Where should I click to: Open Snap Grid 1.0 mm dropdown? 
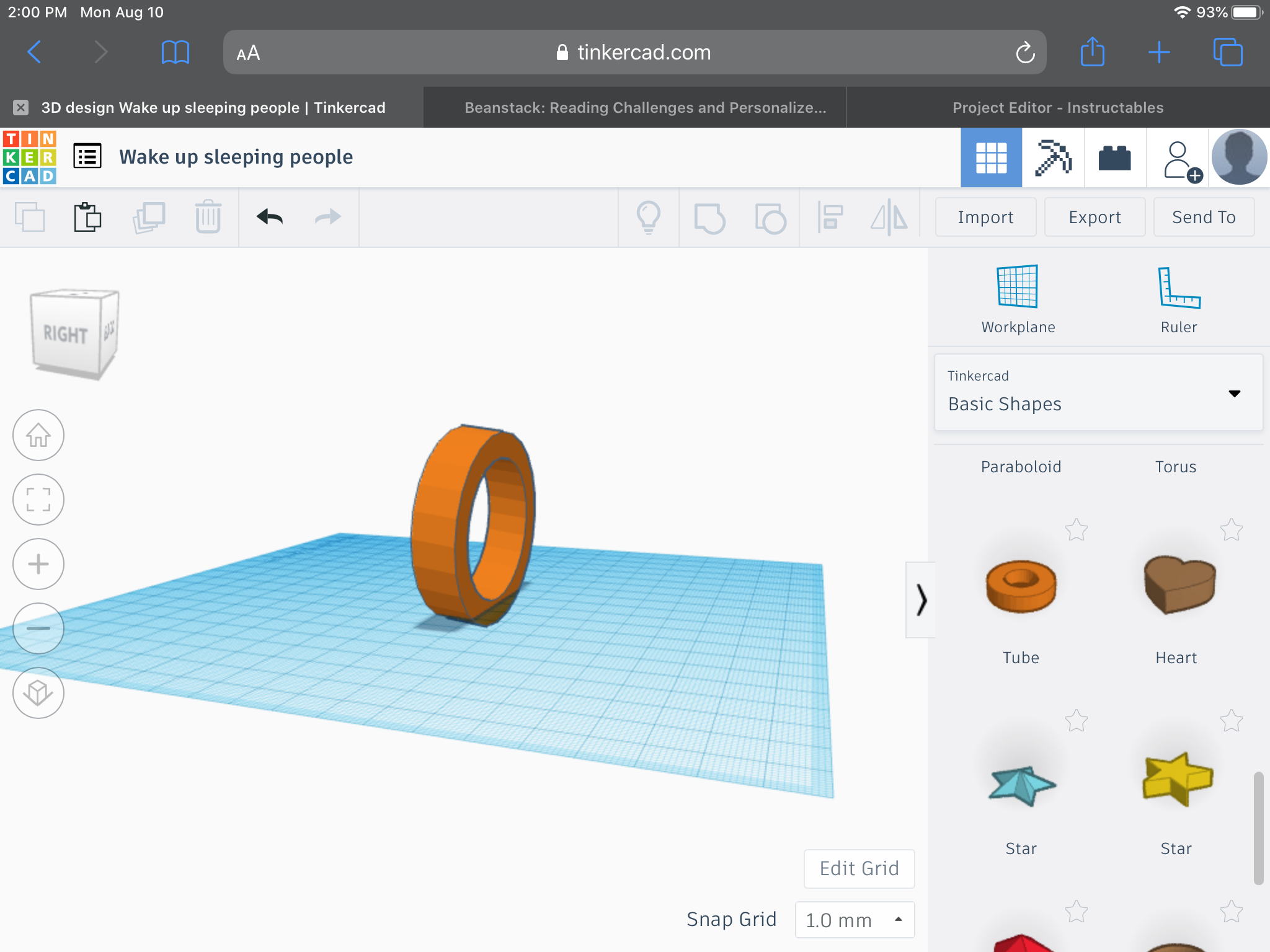tap(855, 920)
